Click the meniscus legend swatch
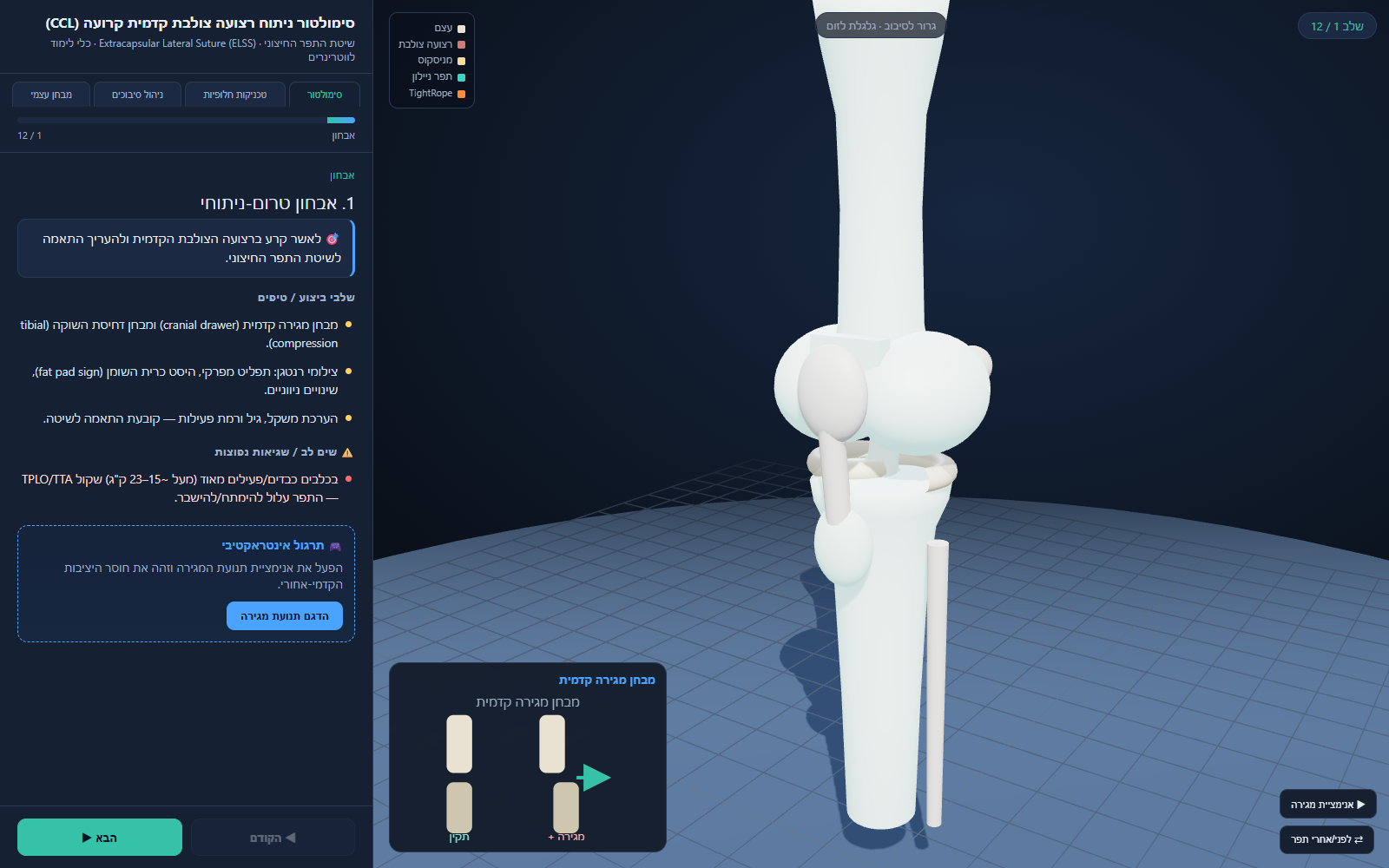This screenshot has width=1389, height=868. [461, 61]
